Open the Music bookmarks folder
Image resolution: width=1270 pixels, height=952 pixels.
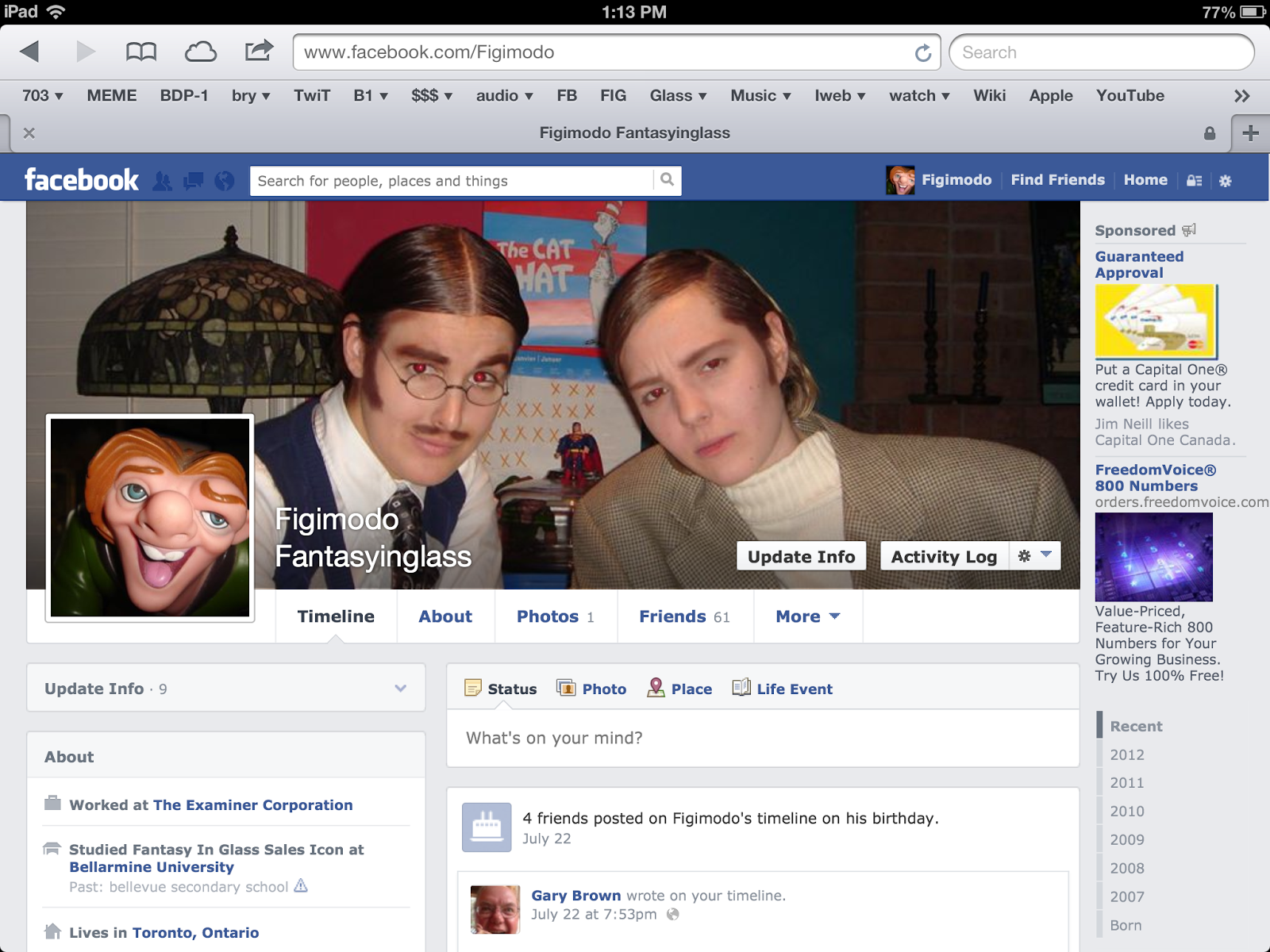tap(760, 96)
